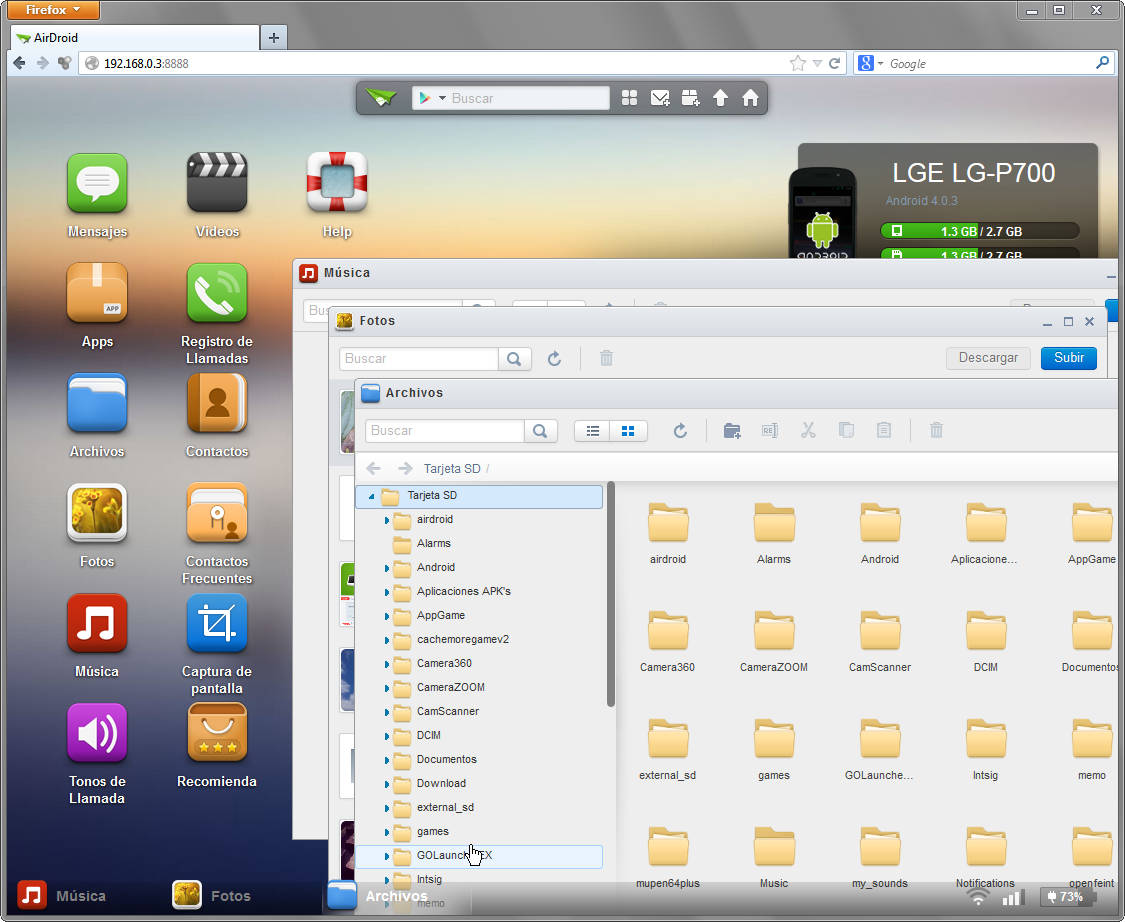1125x922 pixels.
Task: Click the home icon in AirDroid toolbar
Action: pos(750,98)
